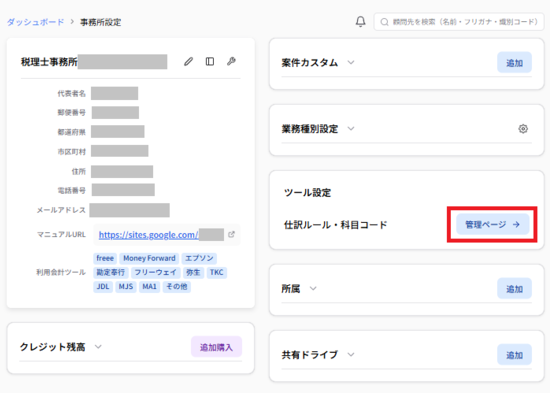Click the 都道府県 field label
The height and width of the screenshot is (393, 550).
point(72,132)
